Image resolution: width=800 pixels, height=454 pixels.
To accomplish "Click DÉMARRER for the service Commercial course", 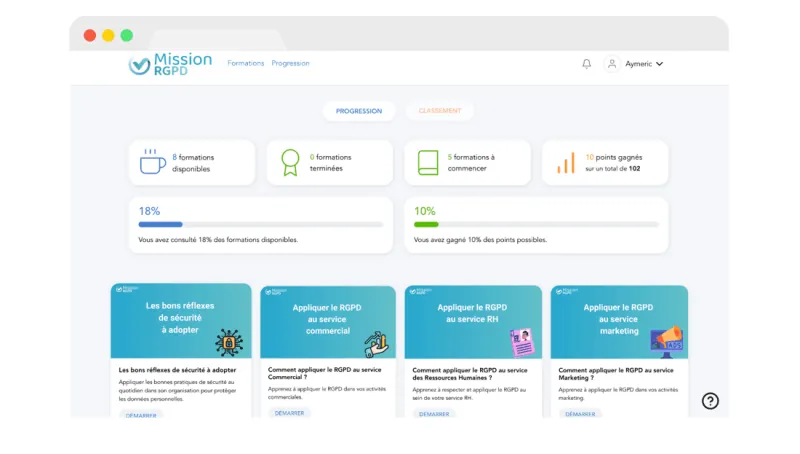I will pos(289,413).
